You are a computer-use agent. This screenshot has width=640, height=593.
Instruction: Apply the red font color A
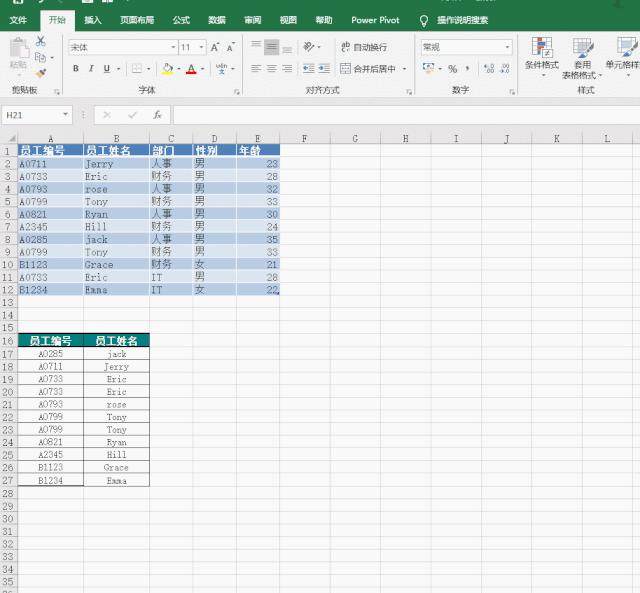coord(191,69)
